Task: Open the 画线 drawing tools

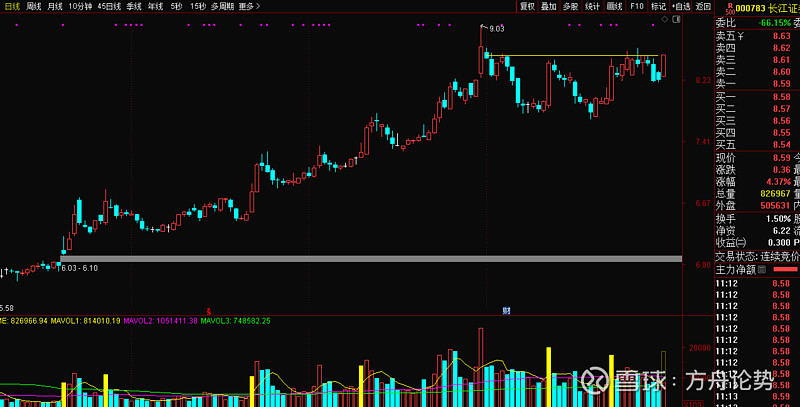Action: click(x=614, y=6)
